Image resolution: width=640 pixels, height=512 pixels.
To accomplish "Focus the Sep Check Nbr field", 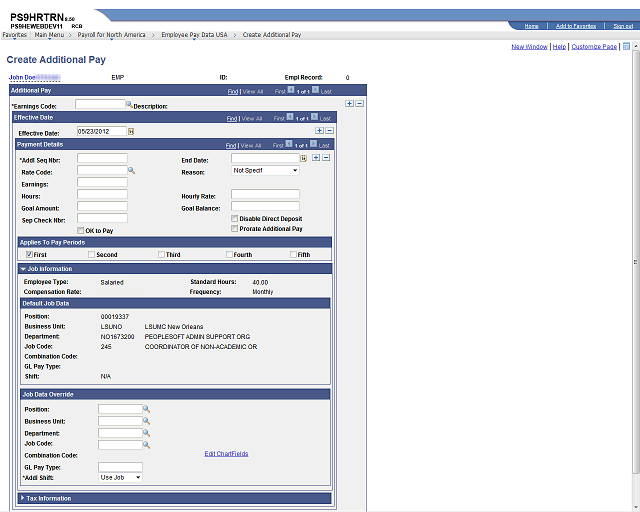I will (102, 218).
